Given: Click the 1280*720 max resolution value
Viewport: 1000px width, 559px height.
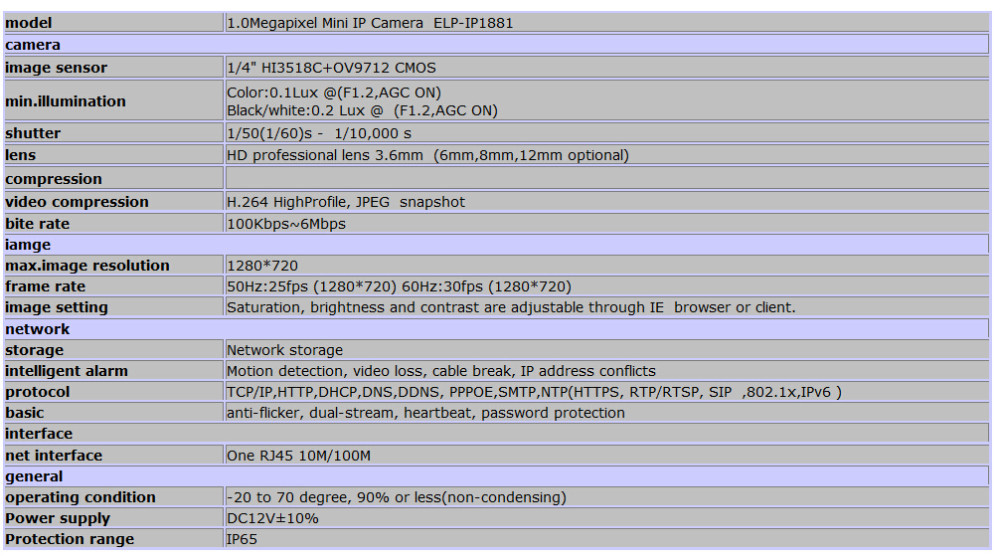Looking at the screenshot, I should (263, 266).
